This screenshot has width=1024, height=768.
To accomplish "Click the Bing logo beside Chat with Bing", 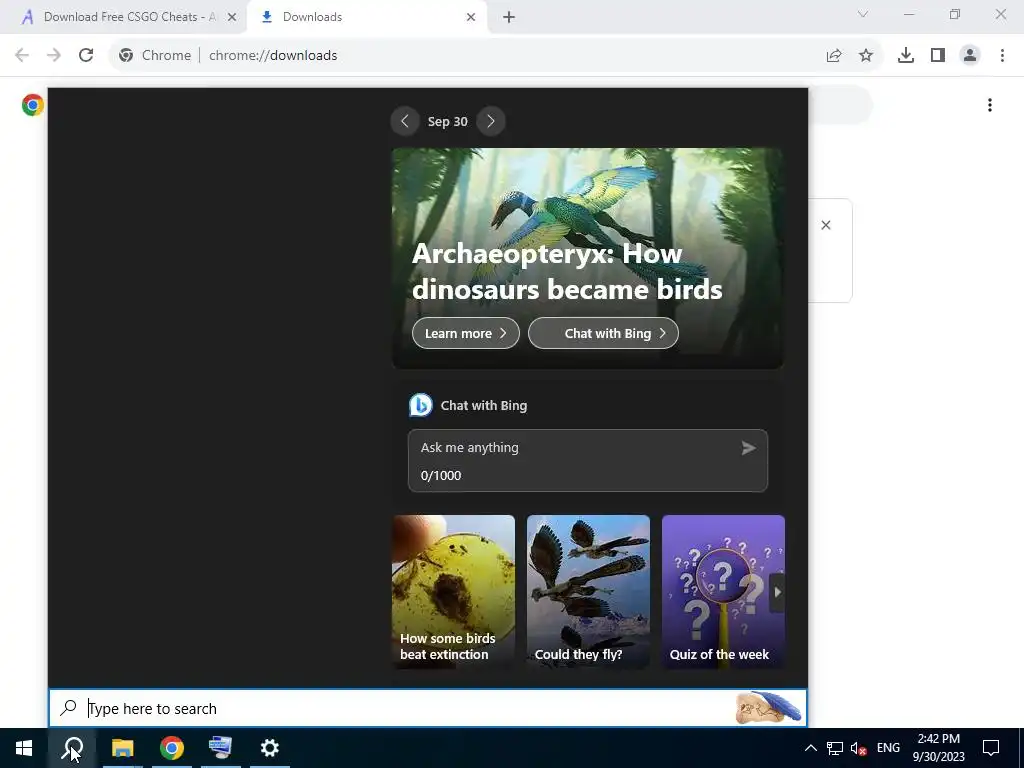I will [x=421, y=405].
